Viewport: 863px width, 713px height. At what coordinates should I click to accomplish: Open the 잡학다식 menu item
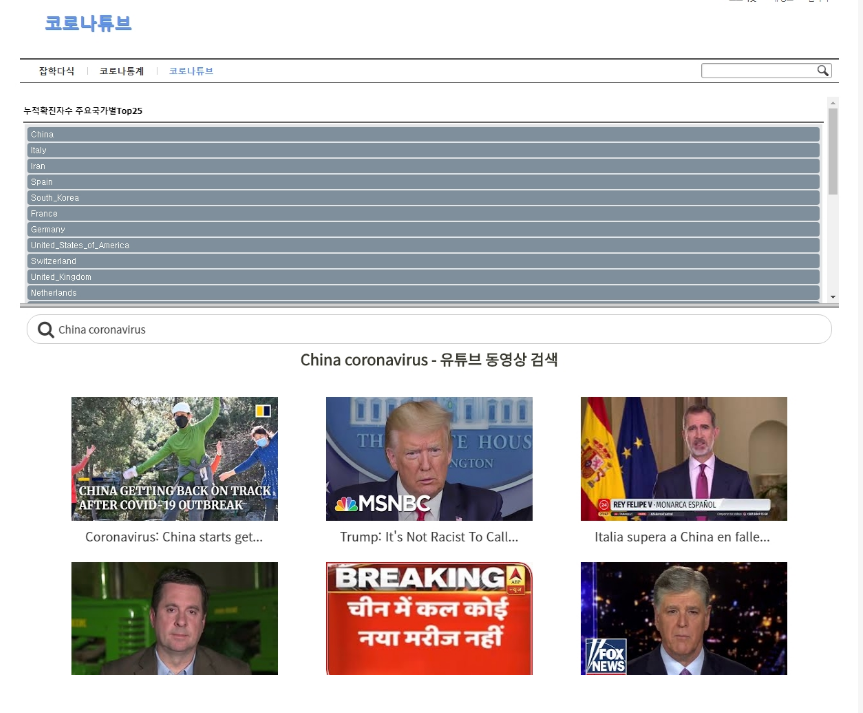[57, 71]
